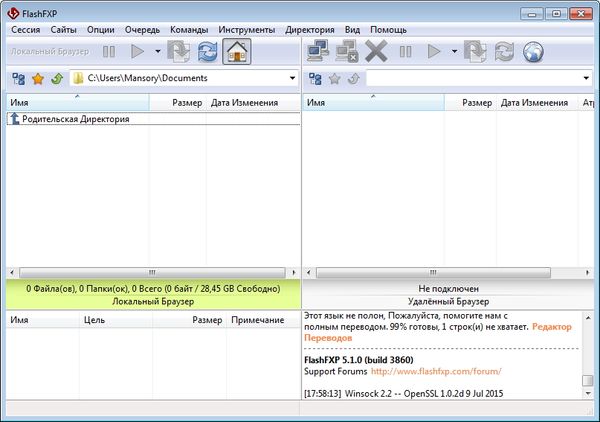Viewport: 600px width, 422px height.
Task: Expand the remote path dropdown
Action: pyautogui.click(x=588, y=78)
